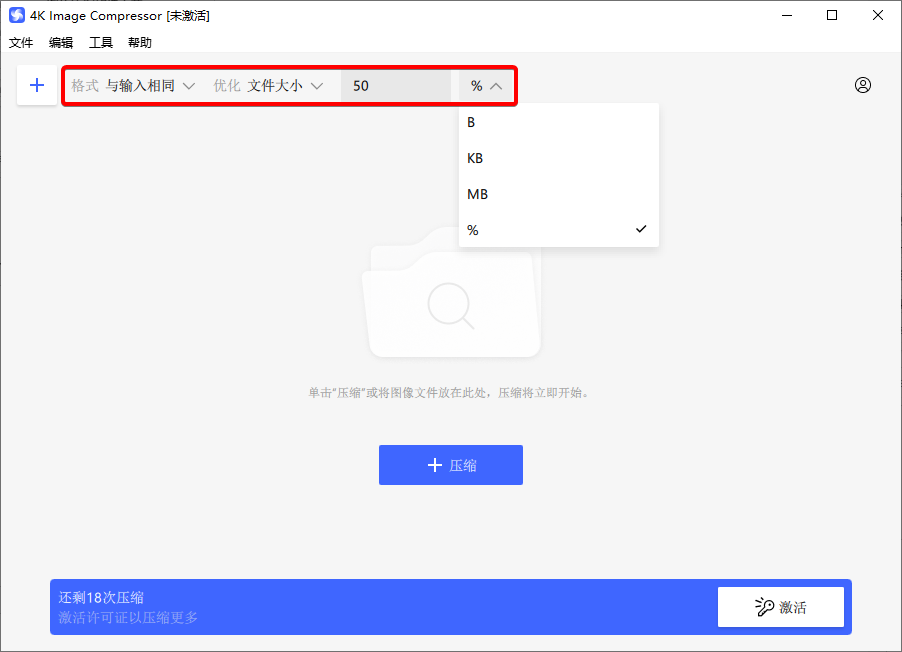Click the size value field showing 50
The width and height of the screenshot is (902, 652).
pyautogui.click(x=396, y=86)
